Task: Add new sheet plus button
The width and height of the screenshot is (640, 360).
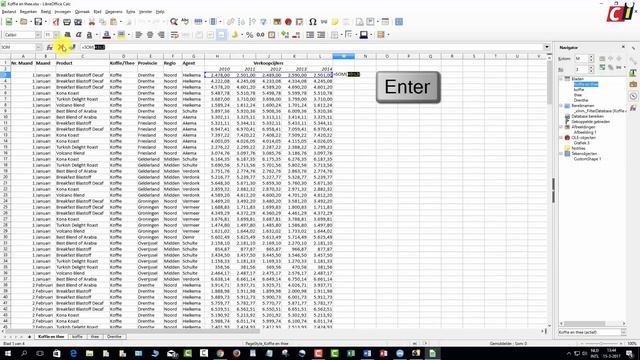Action: click(x=29, y=337)
